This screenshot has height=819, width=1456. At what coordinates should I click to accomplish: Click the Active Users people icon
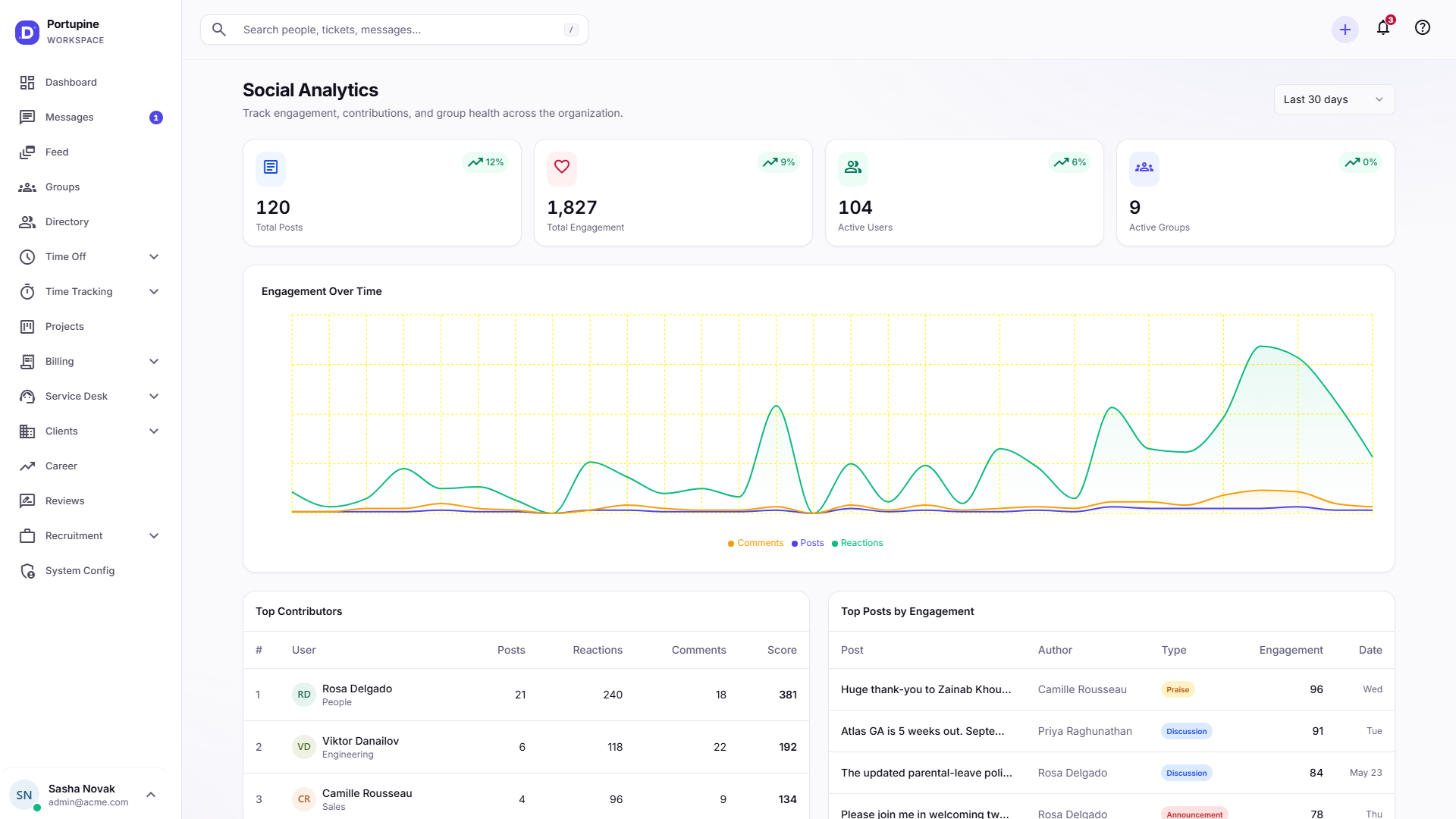point(853,167)
